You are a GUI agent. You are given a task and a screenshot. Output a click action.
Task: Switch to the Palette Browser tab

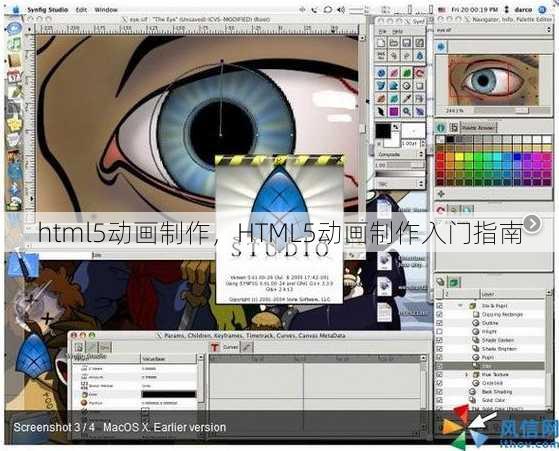click(x=478, y=127)
